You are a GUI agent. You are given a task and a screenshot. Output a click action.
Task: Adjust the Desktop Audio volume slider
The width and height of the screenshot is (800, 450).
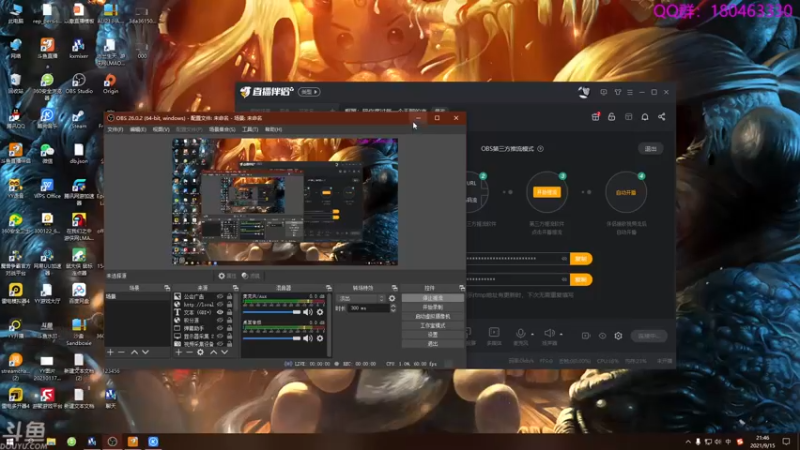271,338
